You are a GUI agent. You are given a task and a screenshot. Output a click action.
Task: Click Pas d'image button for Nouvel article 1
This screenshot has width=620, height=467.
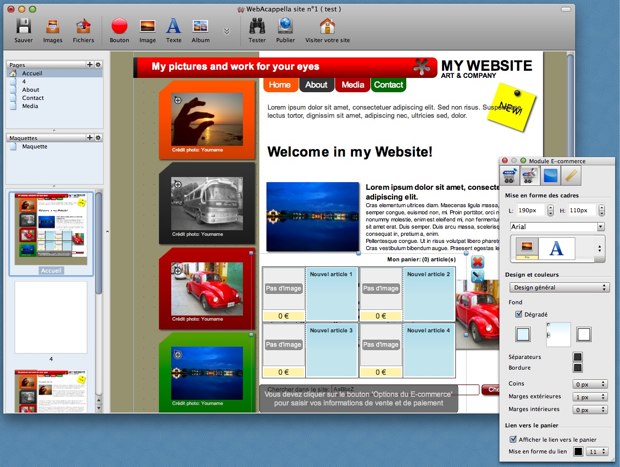[x=284, y=289]
